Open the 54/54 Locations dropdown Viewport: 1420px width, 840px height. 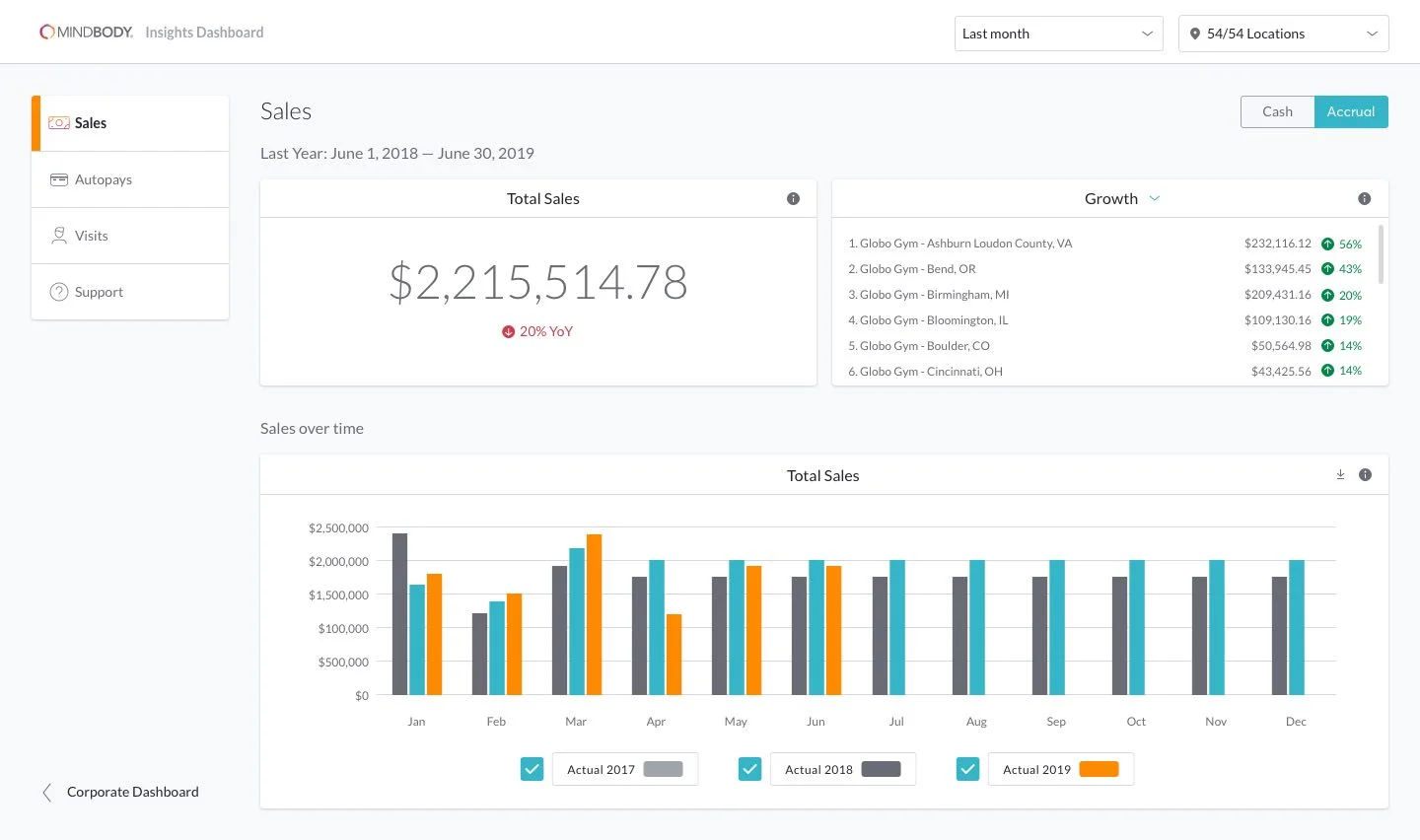click(x=1284, y=34)
